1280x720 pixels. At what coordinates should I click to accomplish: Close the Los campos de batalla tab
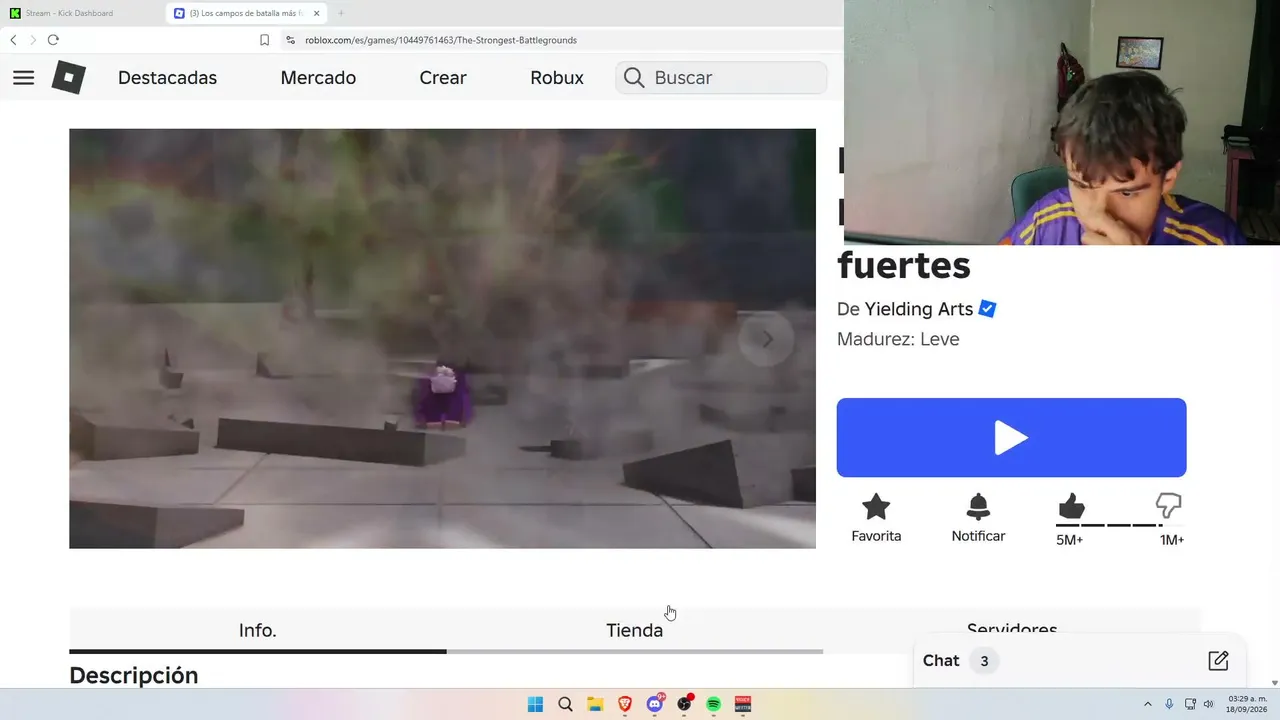point(316,13)
